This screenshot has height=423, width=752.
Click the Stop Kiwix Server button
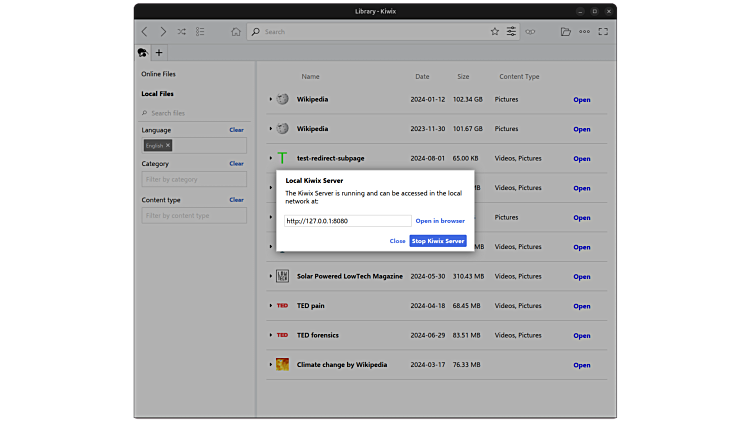[x=438, y=241]
